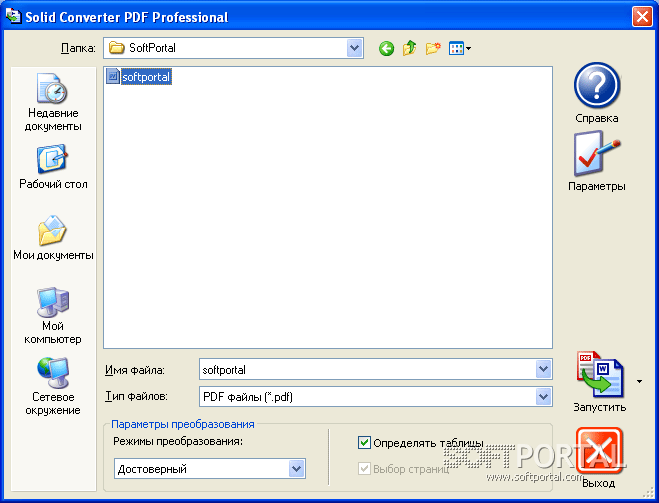Expand the Имя файла dropdown arrow
The image size is (659, 503).
point(543,369)
